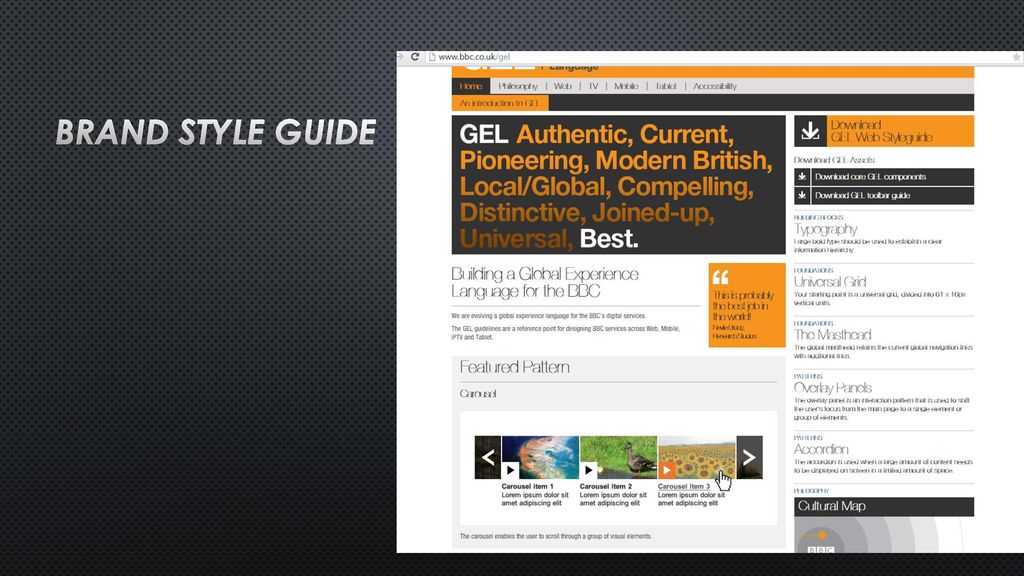Open the Accessibility nav item
1024x576 pixels.
tap(715, 86)
